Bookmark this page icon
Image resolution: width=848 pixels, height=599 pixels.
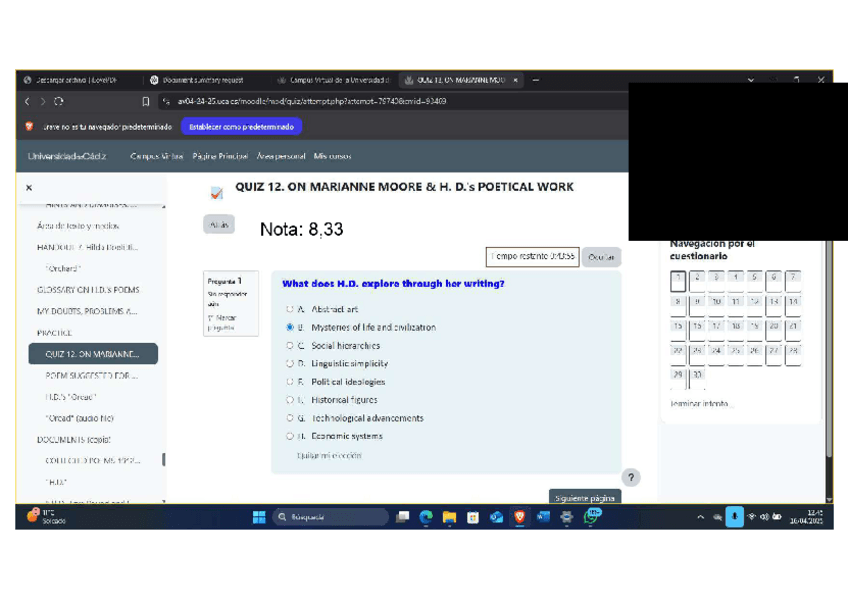[x=145, y=102]
